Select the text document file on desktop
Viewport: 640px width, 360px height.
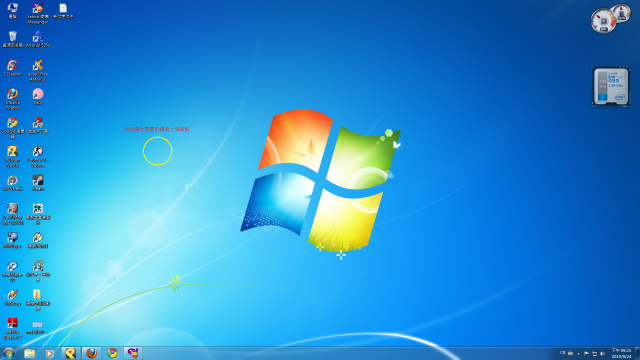coord(63,11)
